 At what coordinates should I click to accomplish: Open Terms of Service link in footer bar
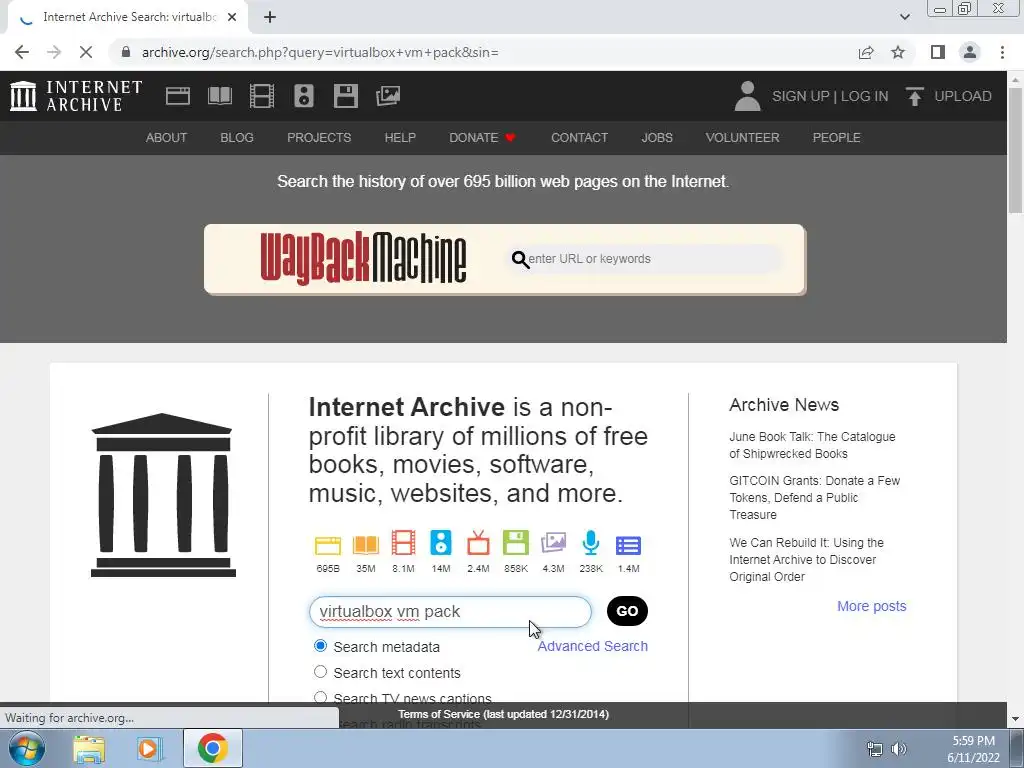coord(504,714)
